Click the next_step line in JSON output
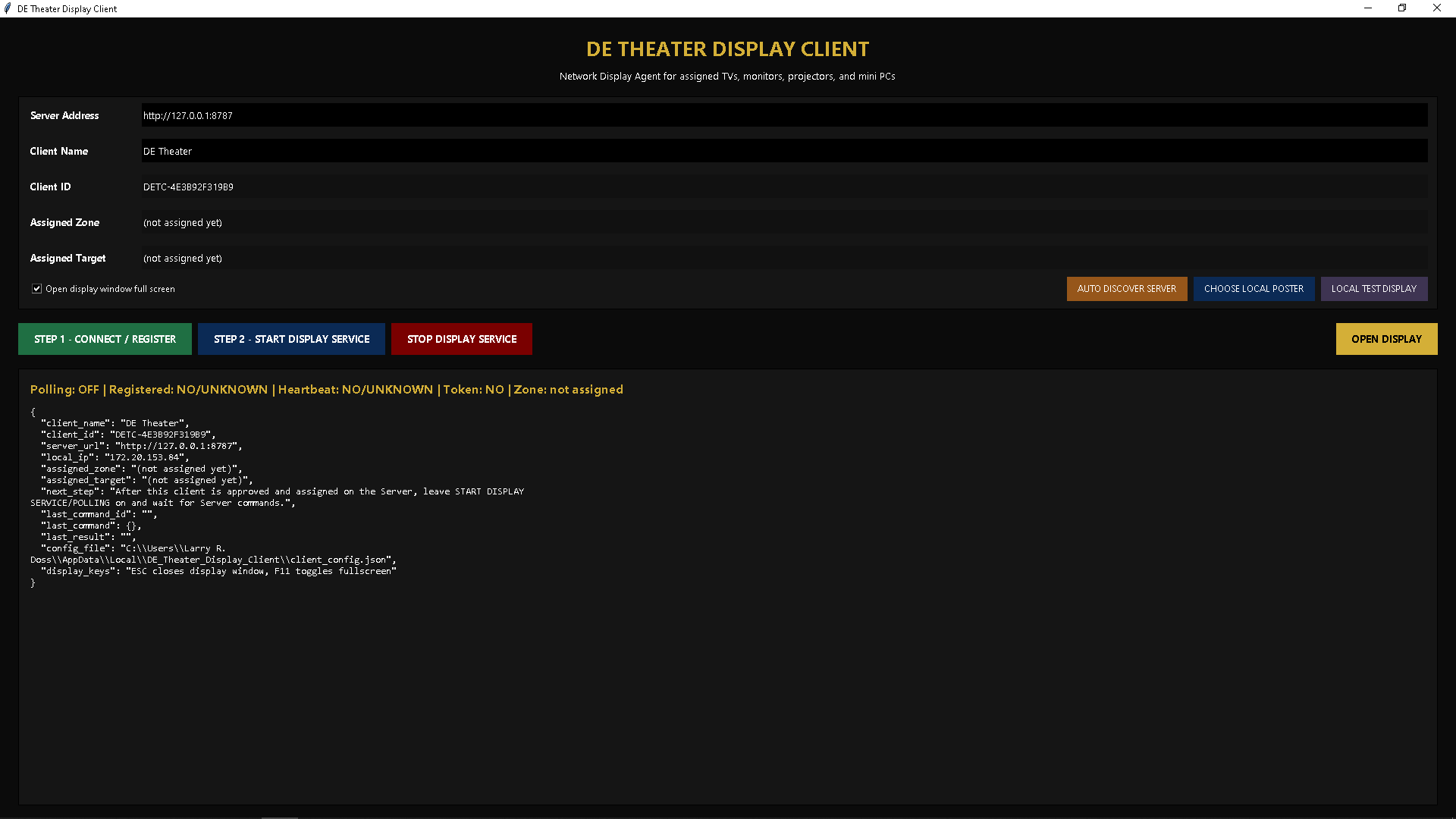 point(278,497)
